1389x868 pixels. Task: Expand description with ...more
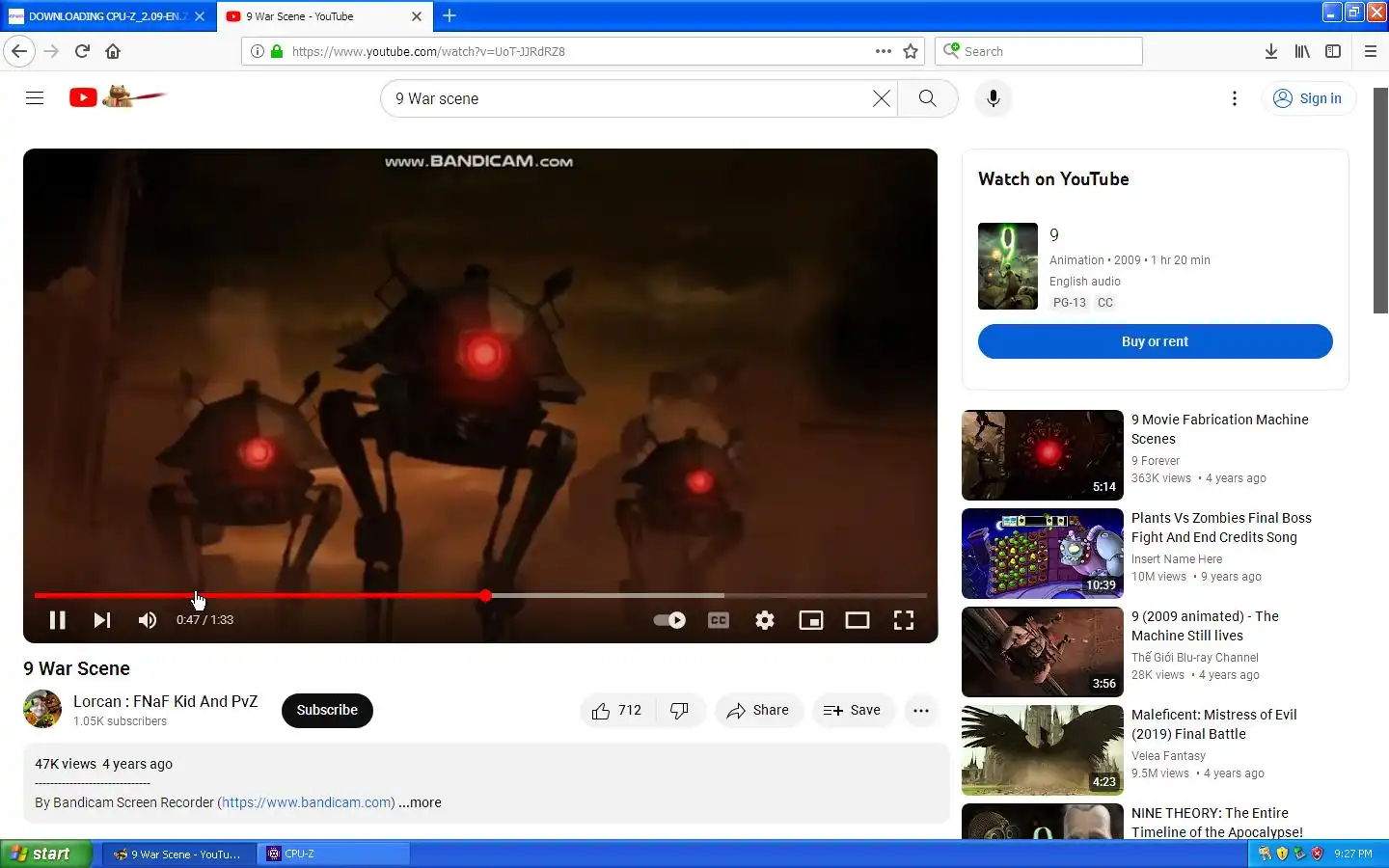coord(420,802)
